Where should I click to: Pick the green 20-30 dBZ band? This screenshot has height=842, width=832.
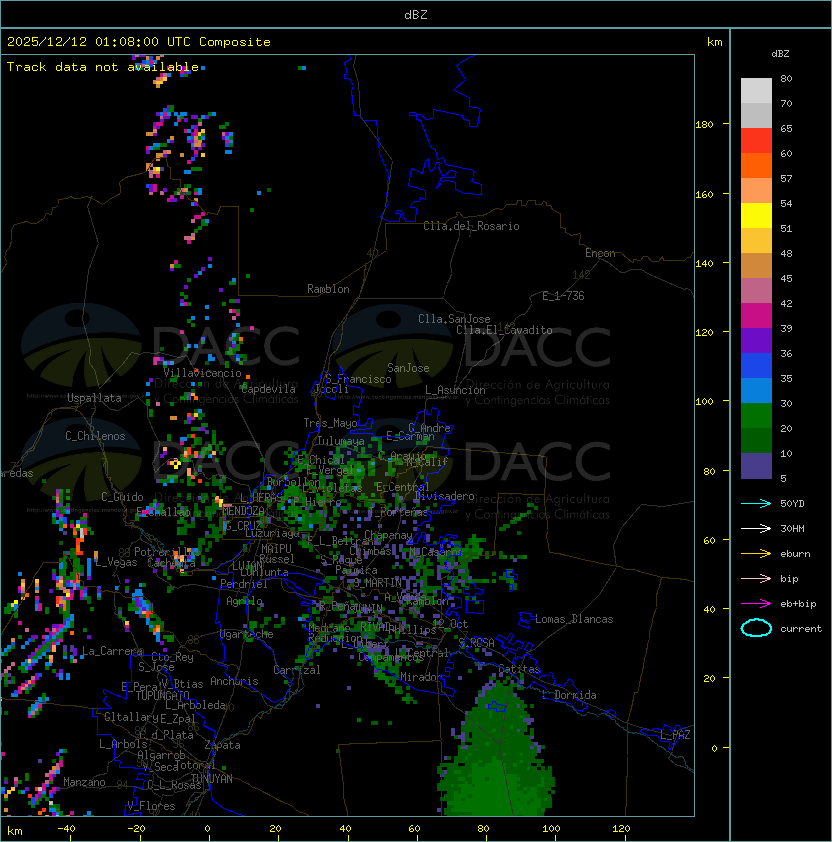pos(756,416)
